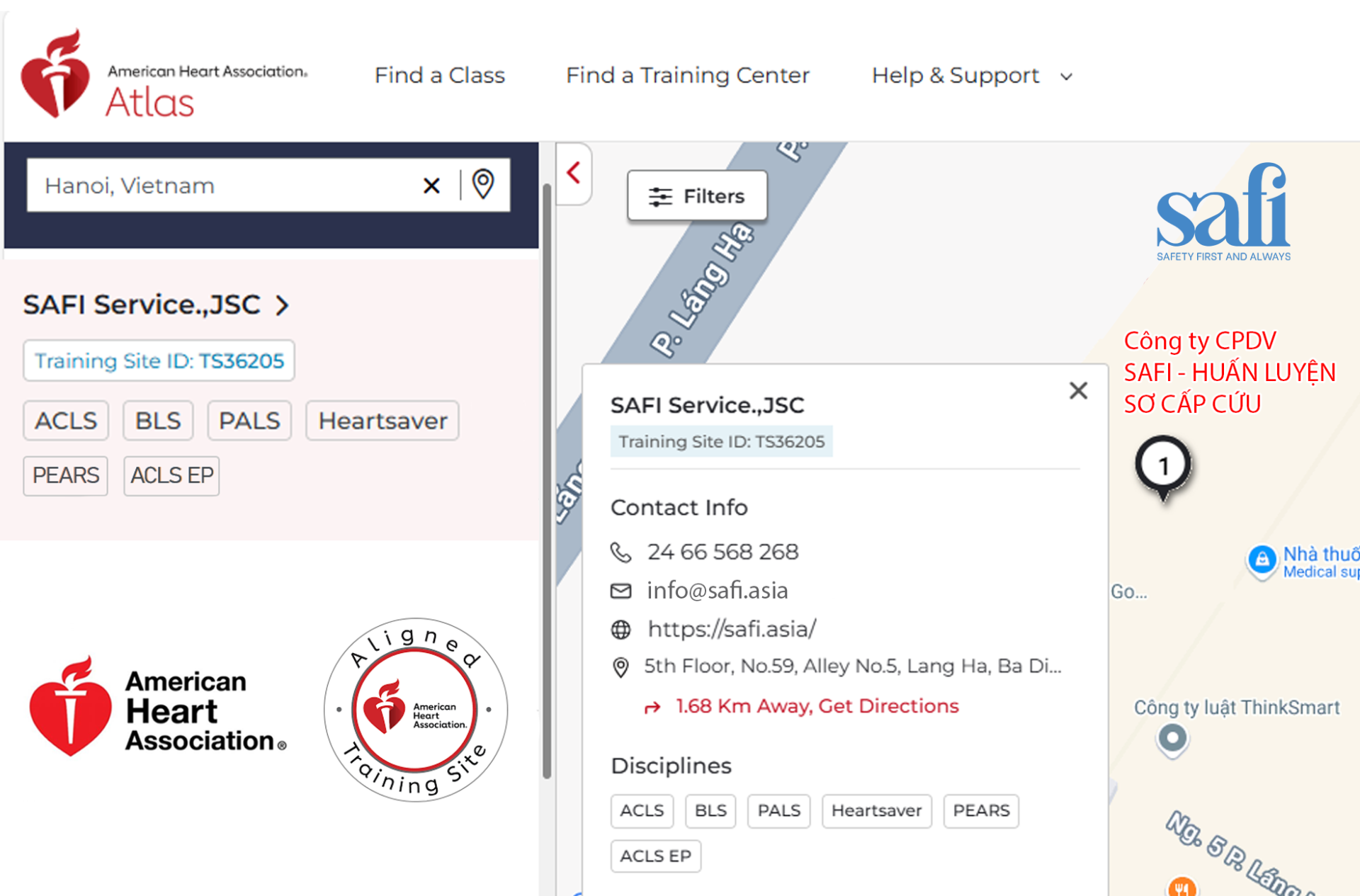Image resolution: width=1360 pixels, height=896 pixels.
Task: Click Heartsaver discipline tag in popup
Action: (876, 811)
